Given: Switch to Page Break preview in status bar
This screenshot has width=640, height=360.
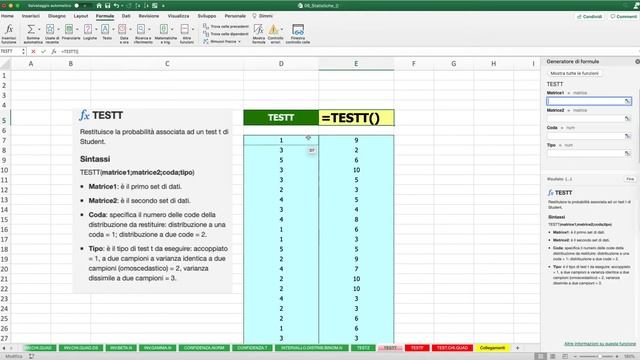Looking at the screenshot, I should tap(565, 356).
